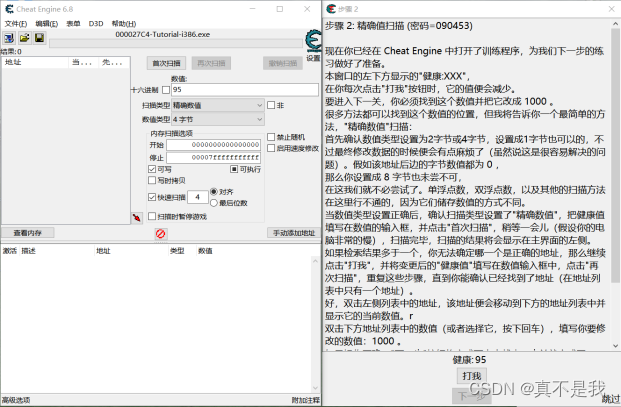Image resolution: width=621 pixels, height=407 pixels.
Task: Enable 扫描时暂停游戏 checkbox
Action: click(x=152, y=216)
